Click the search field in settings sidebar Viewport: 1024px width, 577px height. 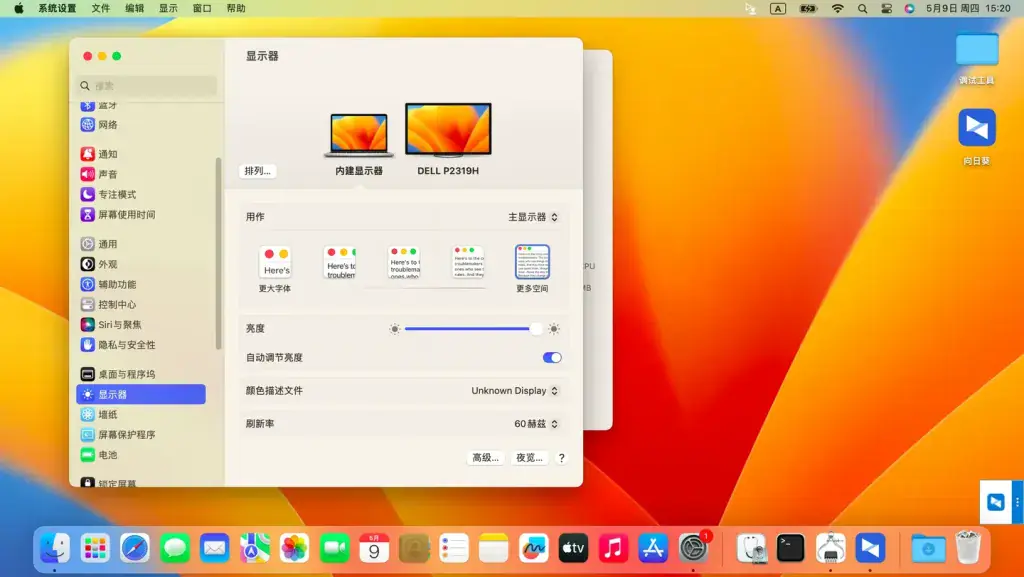147,86
